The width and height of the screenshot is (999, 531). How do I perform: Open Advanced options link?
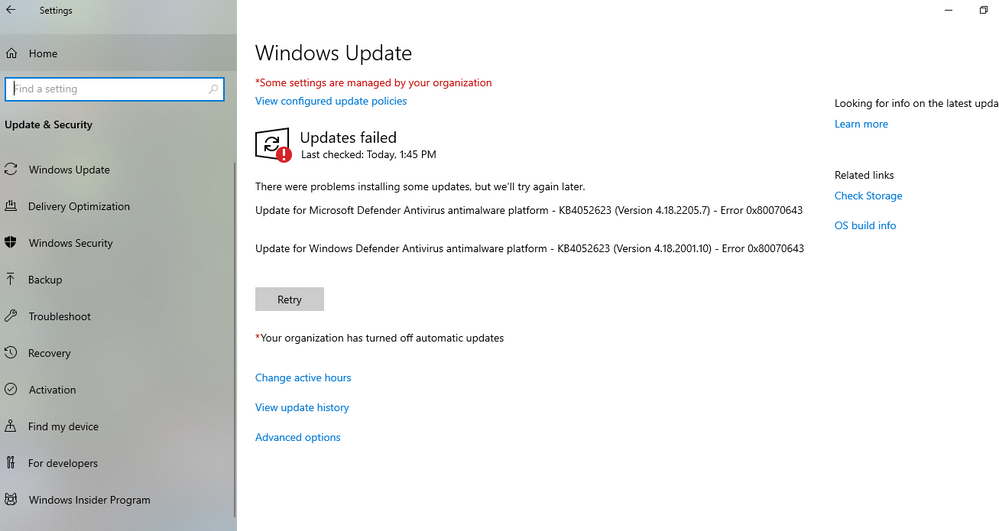298,437
